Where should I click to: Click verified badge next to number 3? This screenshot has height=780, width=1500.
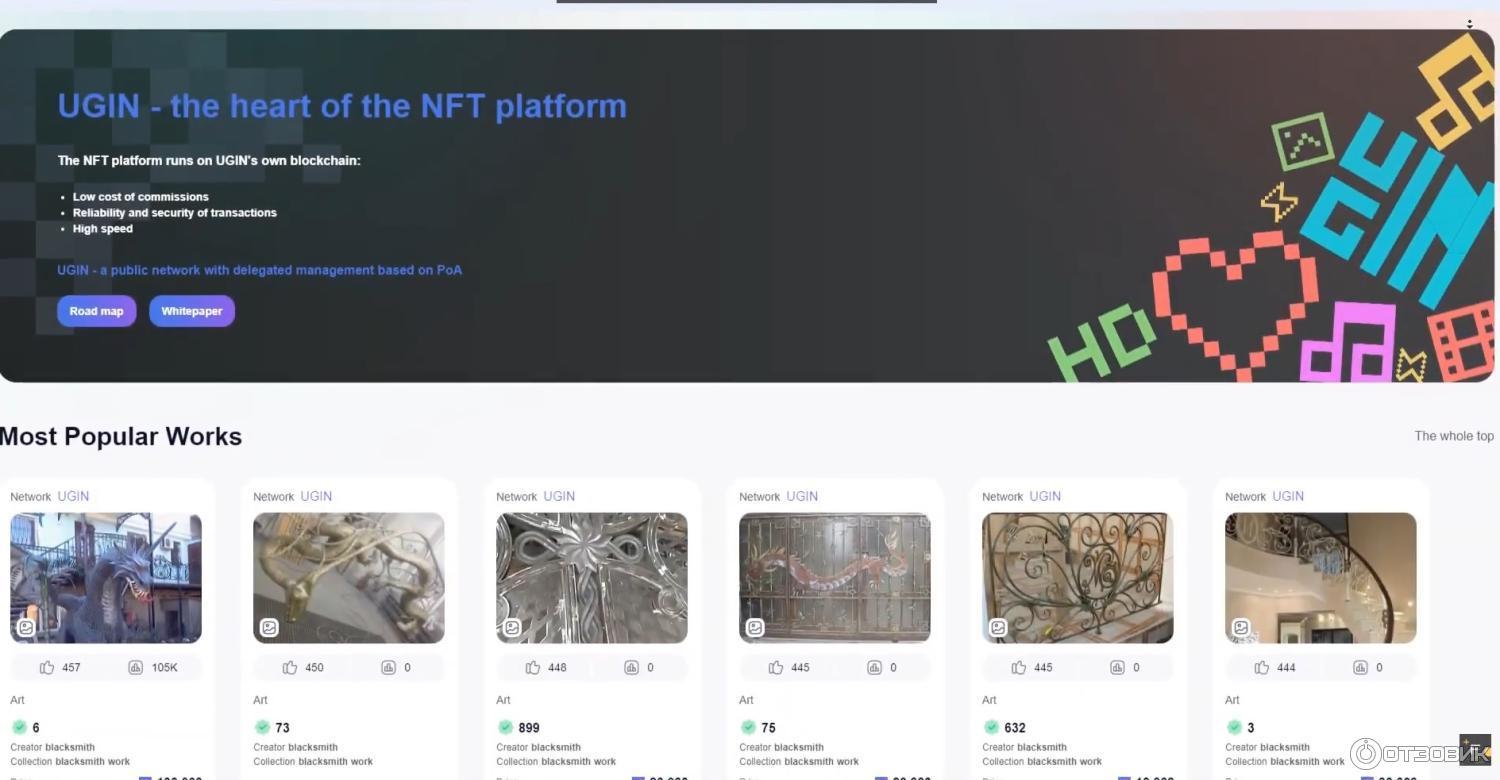click(1234, 727)
